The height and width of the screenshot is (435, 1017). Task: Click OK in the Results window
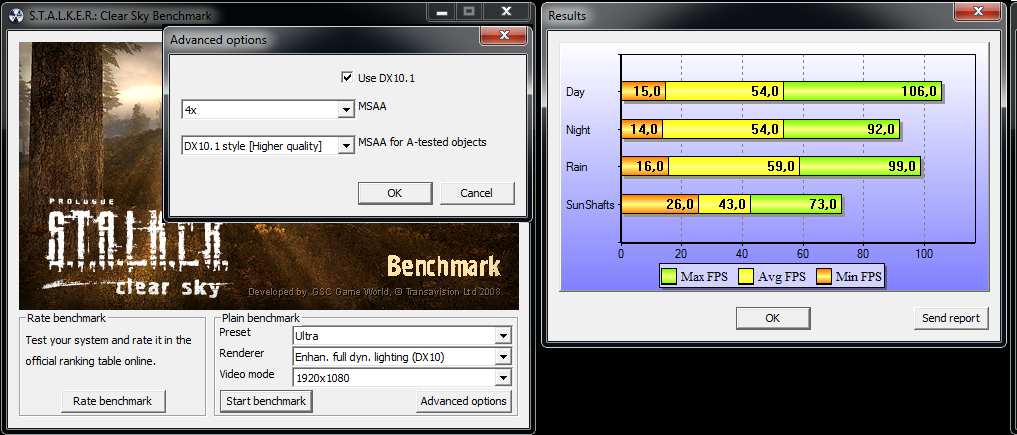pyautogui.click(x=772, y=318)
